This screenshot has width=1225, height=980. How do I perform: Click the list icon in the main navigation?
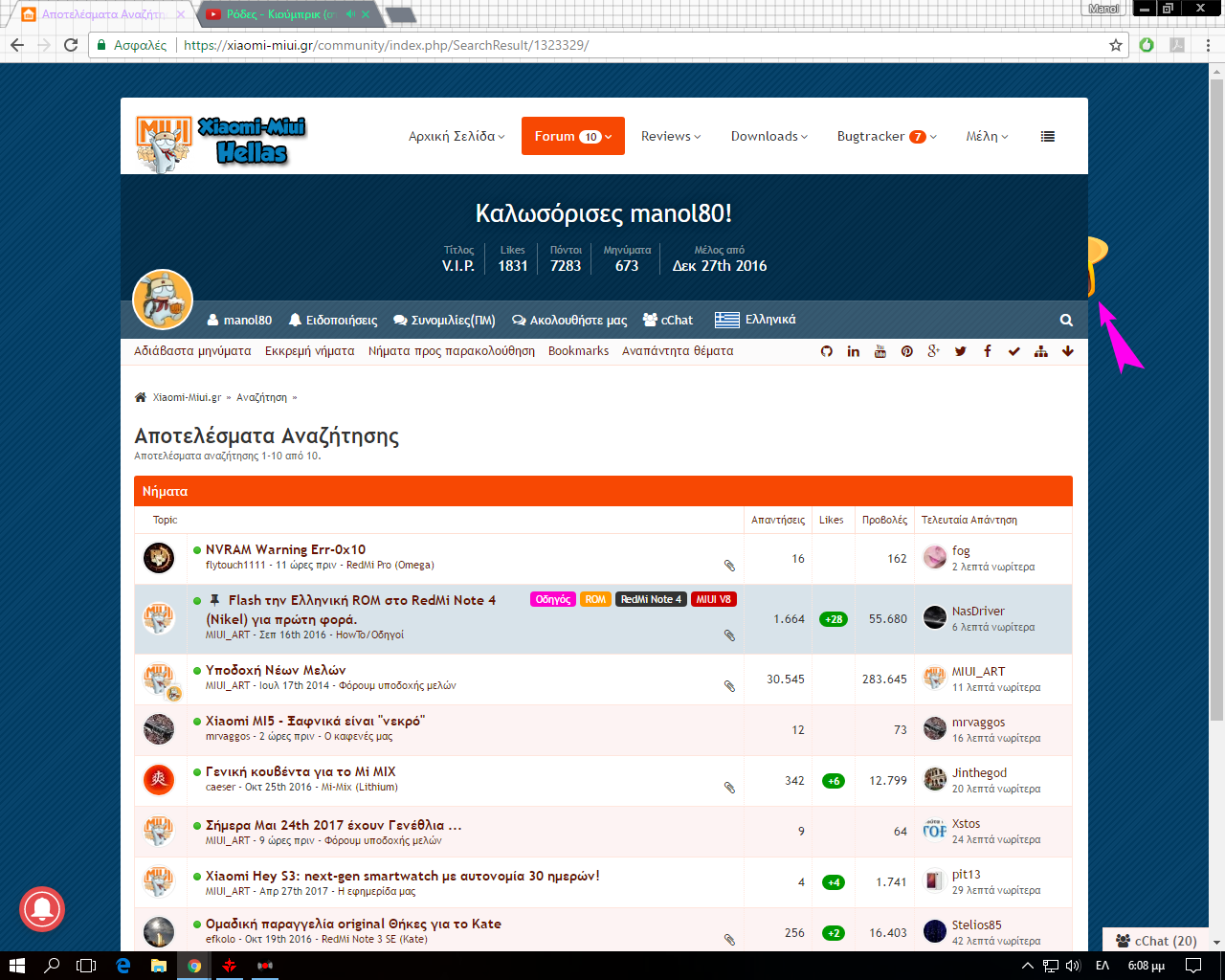pyautogui.click(x=1048, y=137)
